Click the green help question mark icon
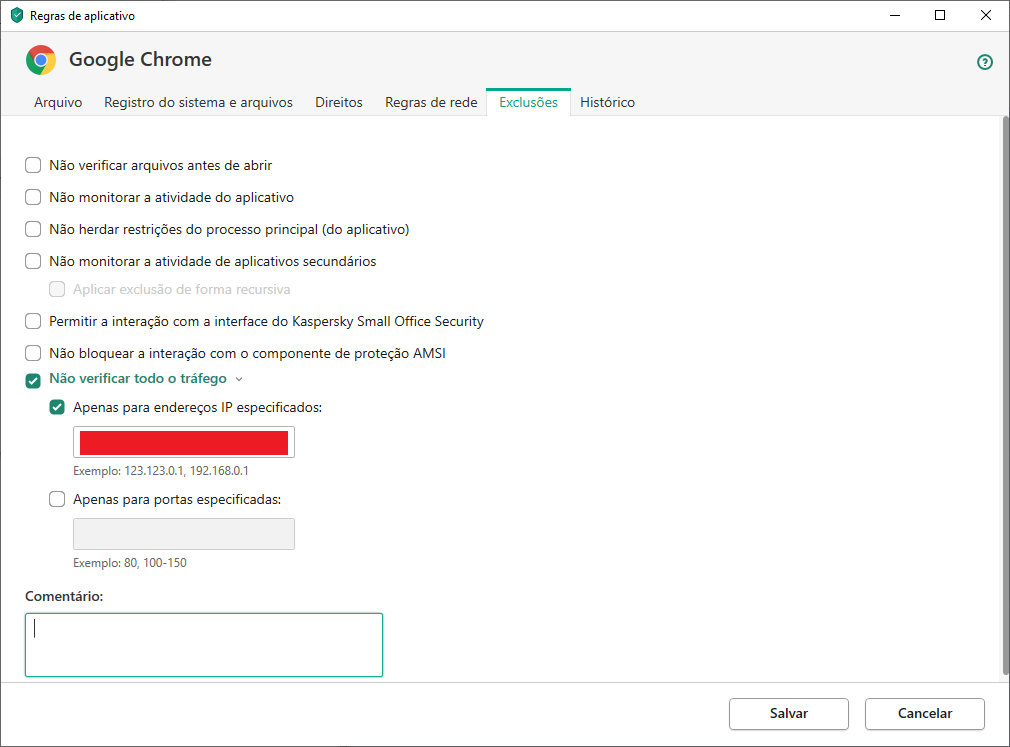The width and height of the screenshot is (1010, 747). [984, 62]
